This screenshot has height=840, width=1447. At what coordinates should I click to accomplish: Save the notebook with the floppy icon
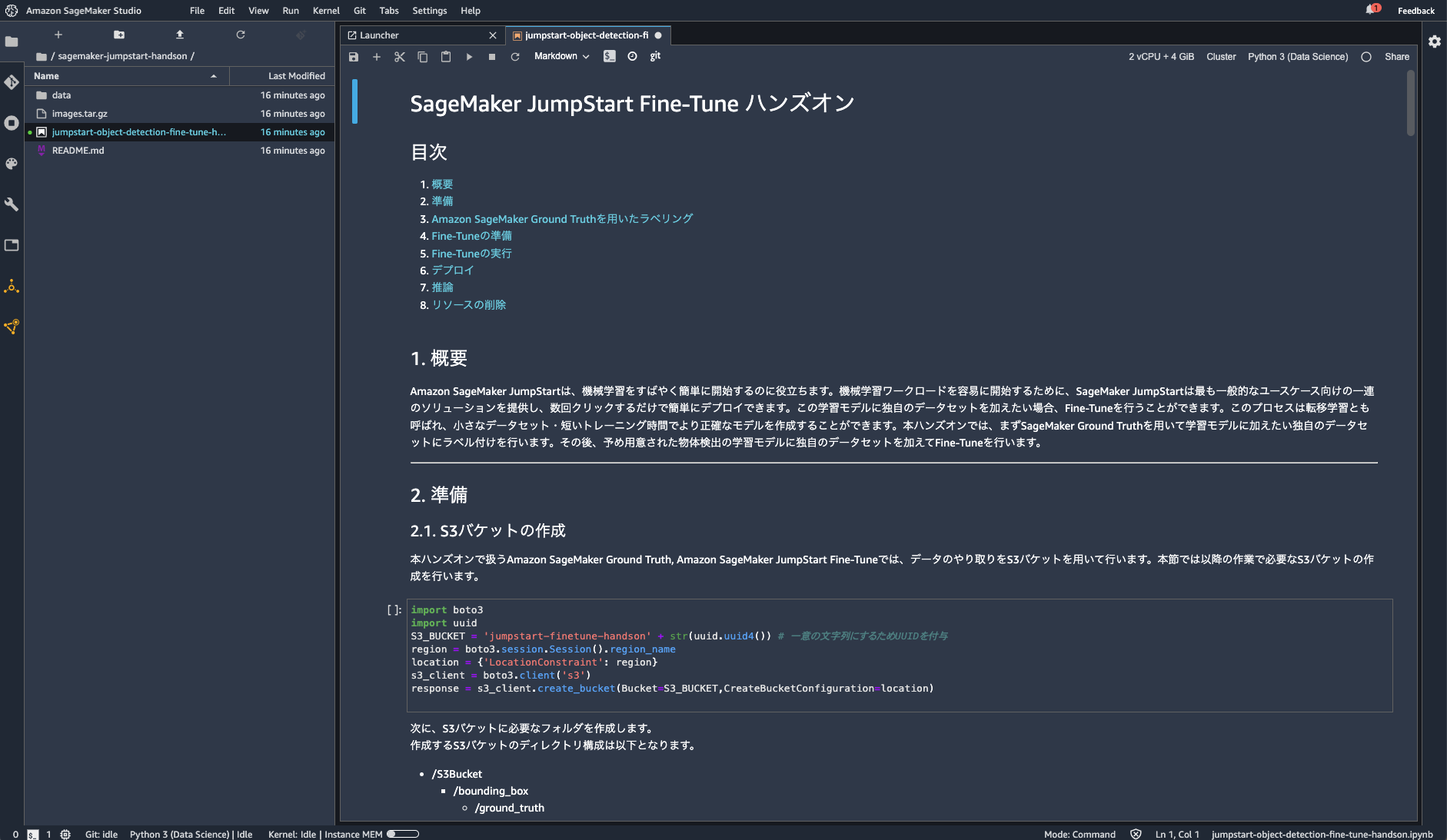click(354, 57)
